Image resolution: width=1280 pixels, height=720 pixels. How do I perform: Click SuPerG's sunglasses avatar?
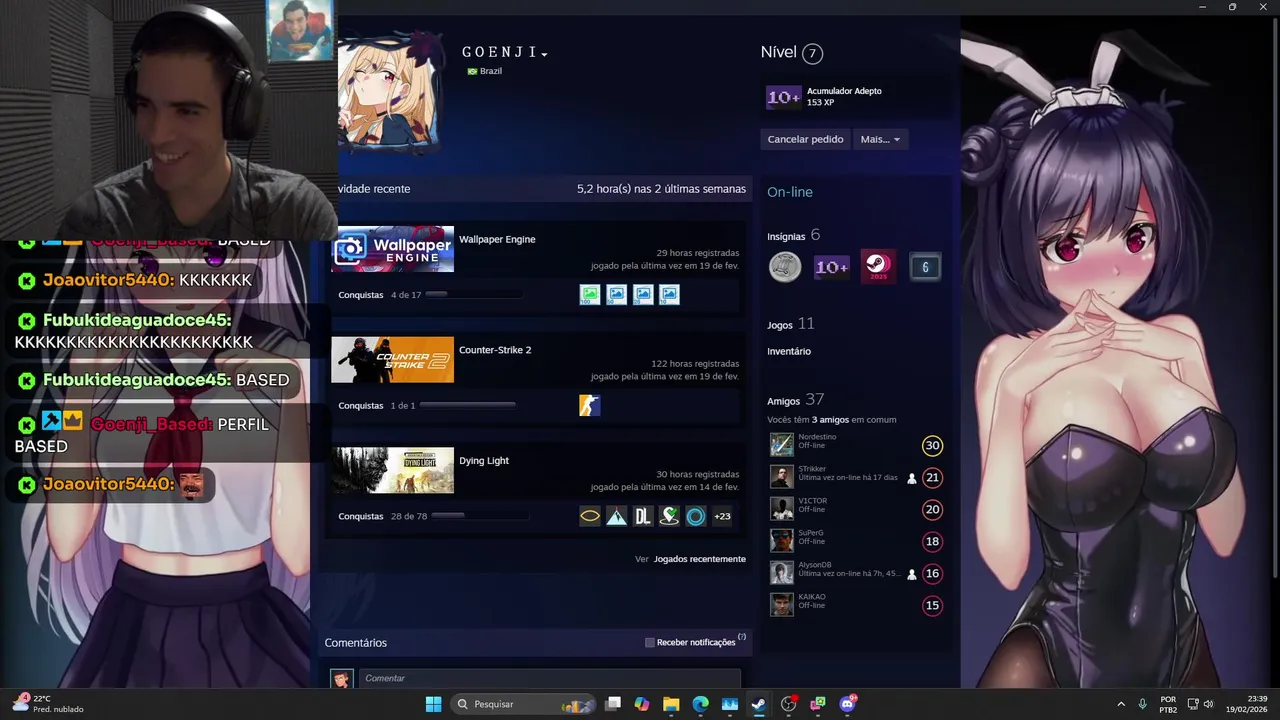point(782,541)
